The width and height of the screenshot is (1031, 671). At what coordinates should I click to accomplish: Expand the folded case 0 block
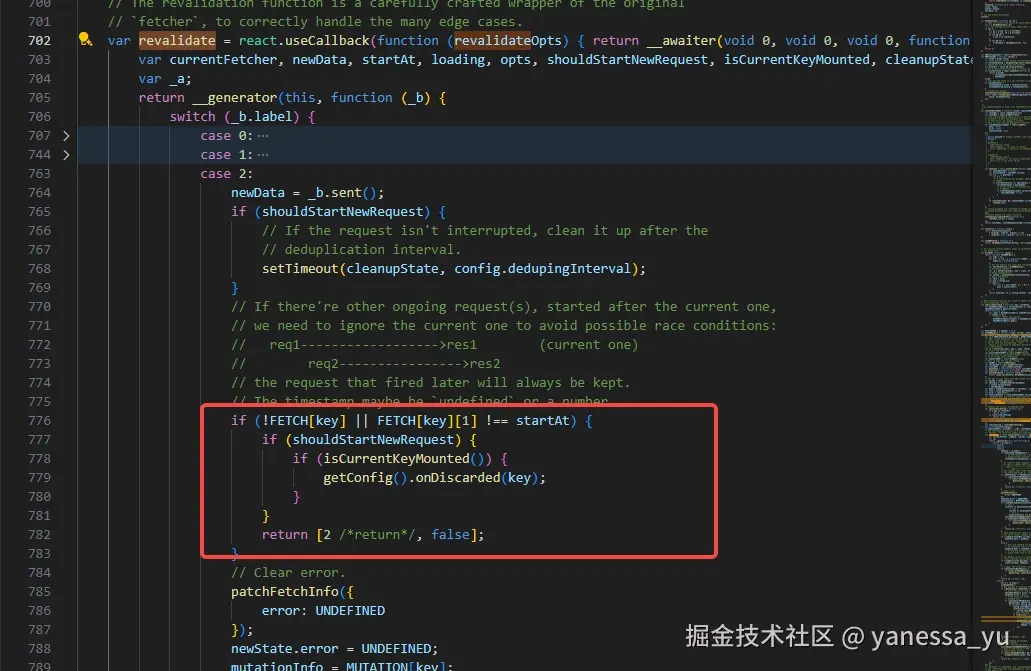point(66,136)
